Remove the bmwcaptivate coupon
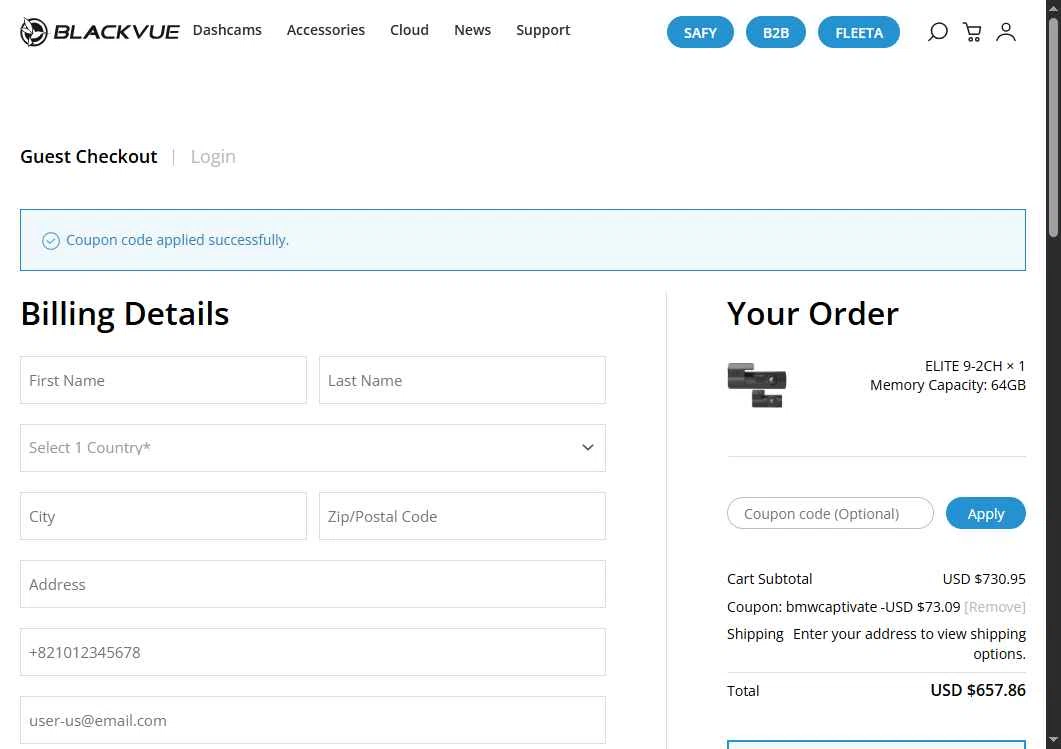1061x749 pixels. click(994, 607)
